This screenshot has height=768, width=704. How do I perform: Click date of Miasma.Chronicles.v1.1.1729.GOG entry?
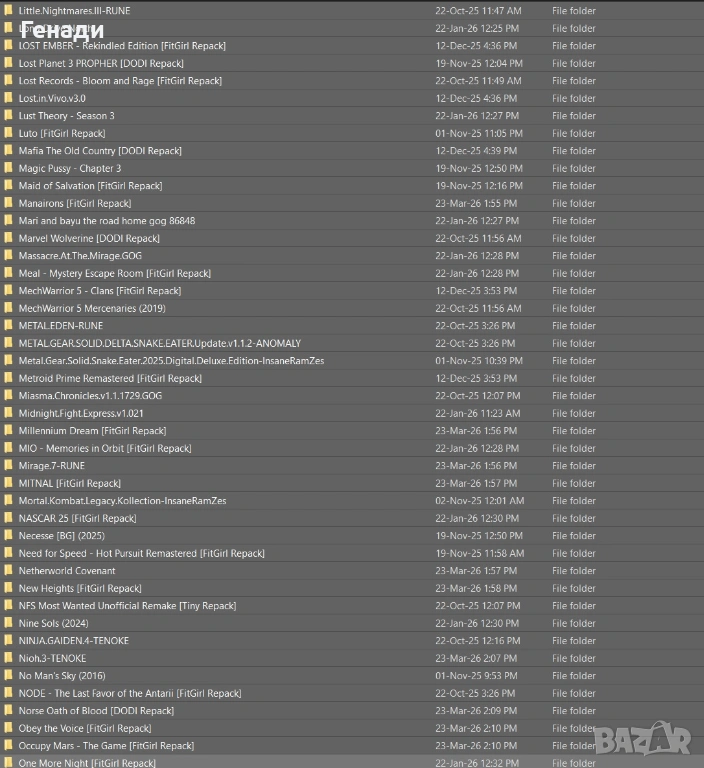pos(478,396)
